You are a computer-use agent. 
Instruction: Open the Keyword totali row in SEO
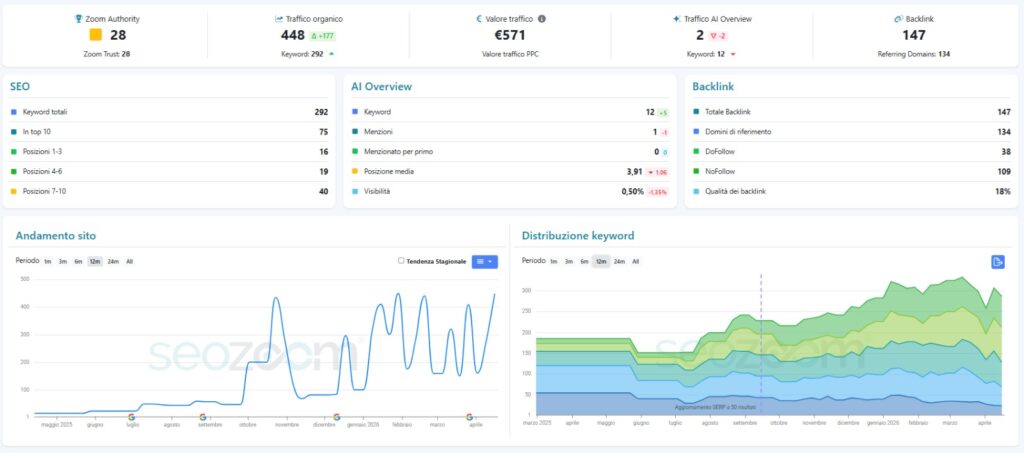pyautogui.click(x=170, y=112)
